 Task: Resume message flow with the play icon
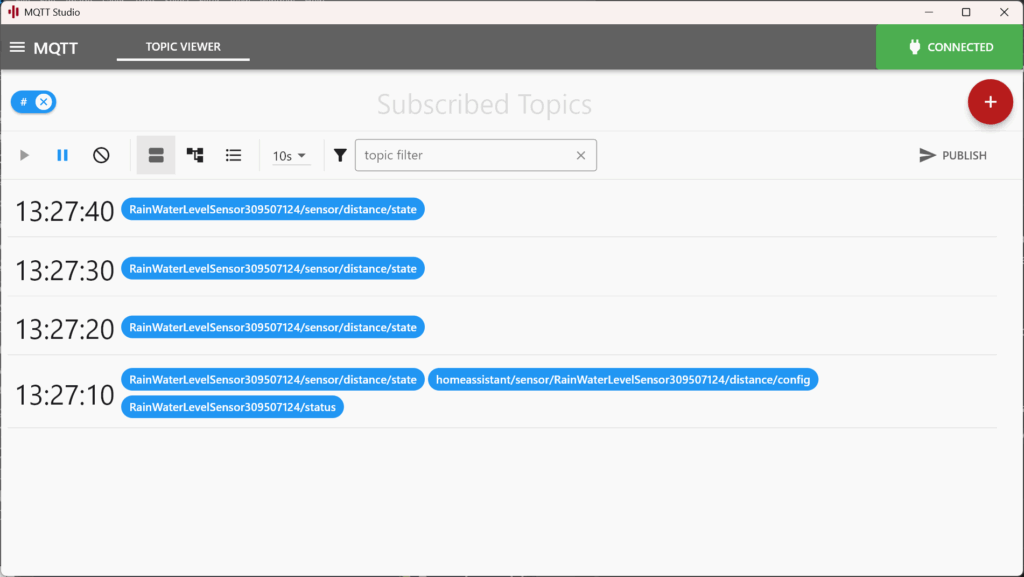pyautogui.click(x=24, y=155)
